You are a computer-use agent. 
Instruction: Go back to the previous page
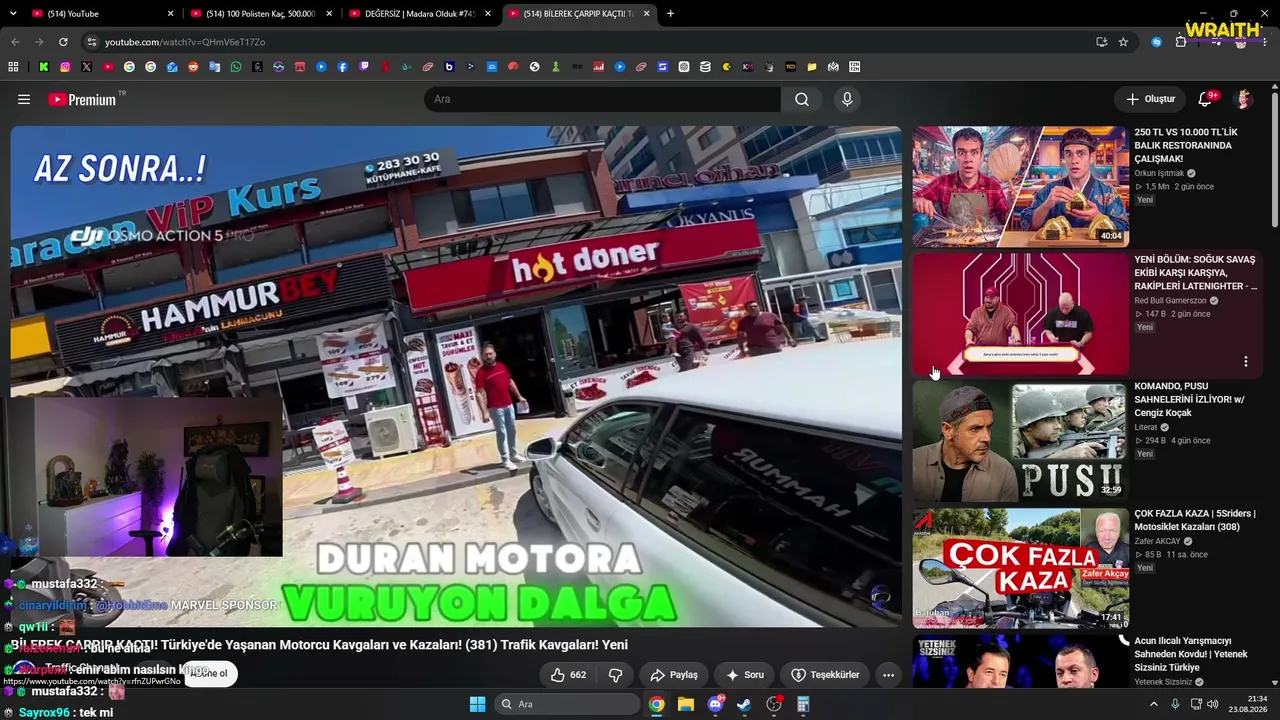pyautogui.click(x=15, y=42)
